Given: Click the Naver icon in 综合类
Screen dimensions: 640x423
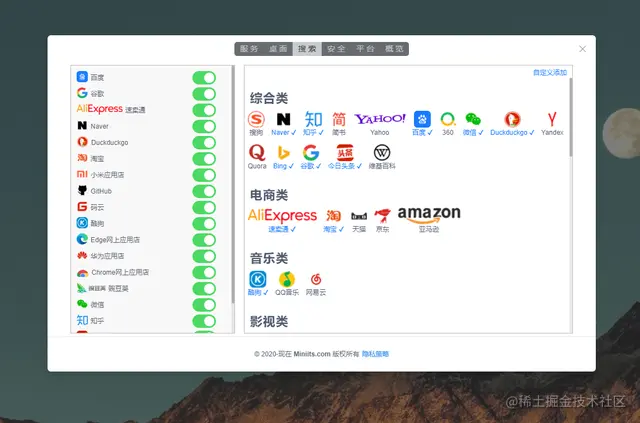Looking at the screenshot, I should pos(284,119).
